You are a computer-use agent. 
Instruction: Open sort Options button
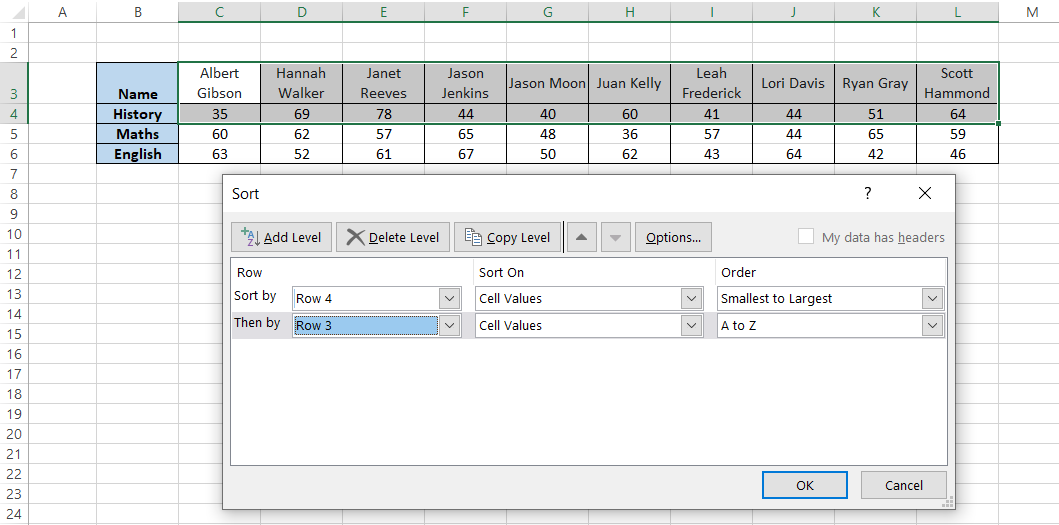673,237
